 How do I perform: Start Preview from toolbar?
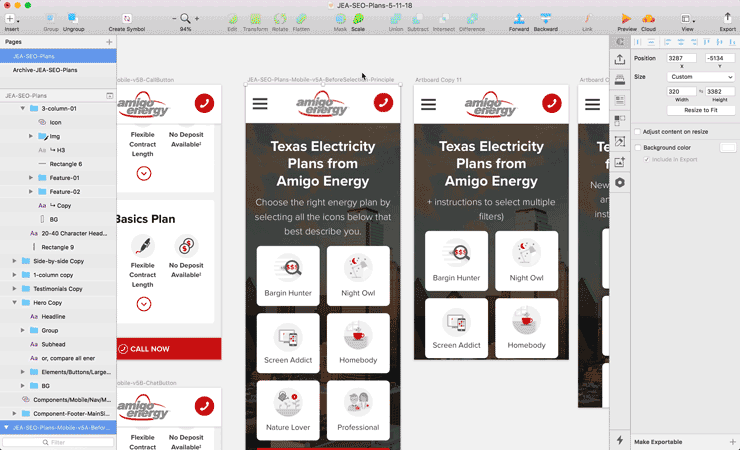(626, 19)
